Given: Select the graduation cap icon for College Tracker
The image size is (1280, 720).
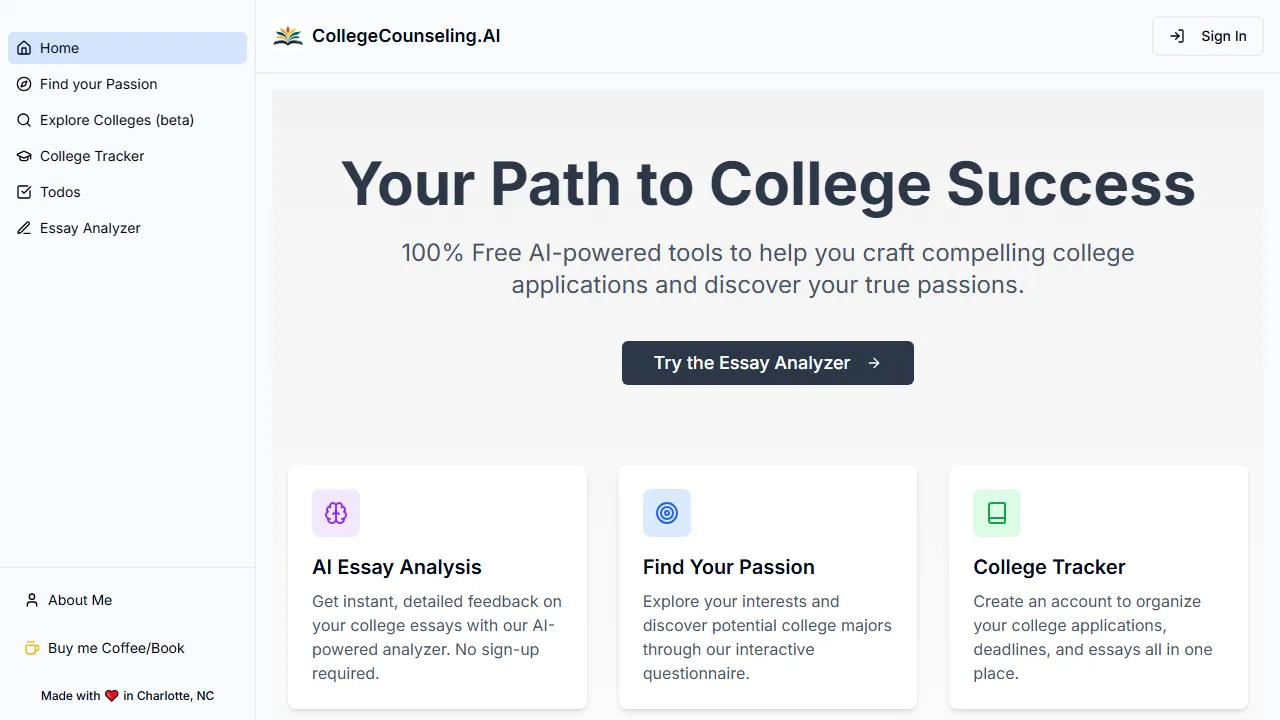Looking at the screenshot, I should [24, 156].
